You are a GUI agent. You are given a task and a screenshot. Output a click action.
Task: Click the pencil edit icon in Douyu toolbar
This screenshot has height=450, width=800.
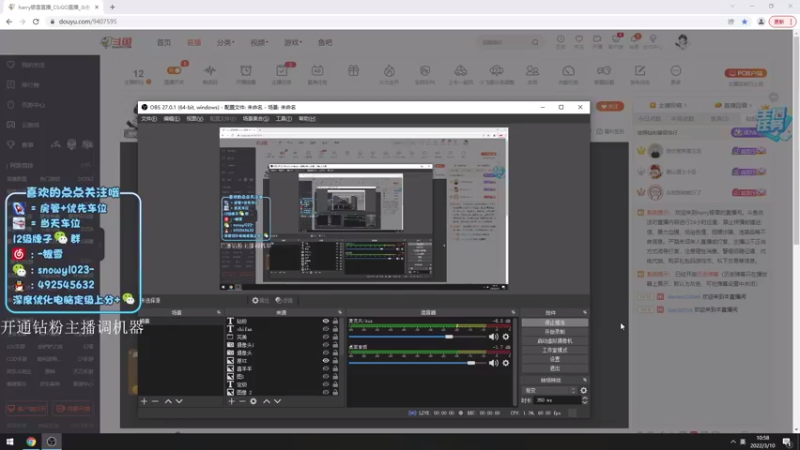pos(640,70)
